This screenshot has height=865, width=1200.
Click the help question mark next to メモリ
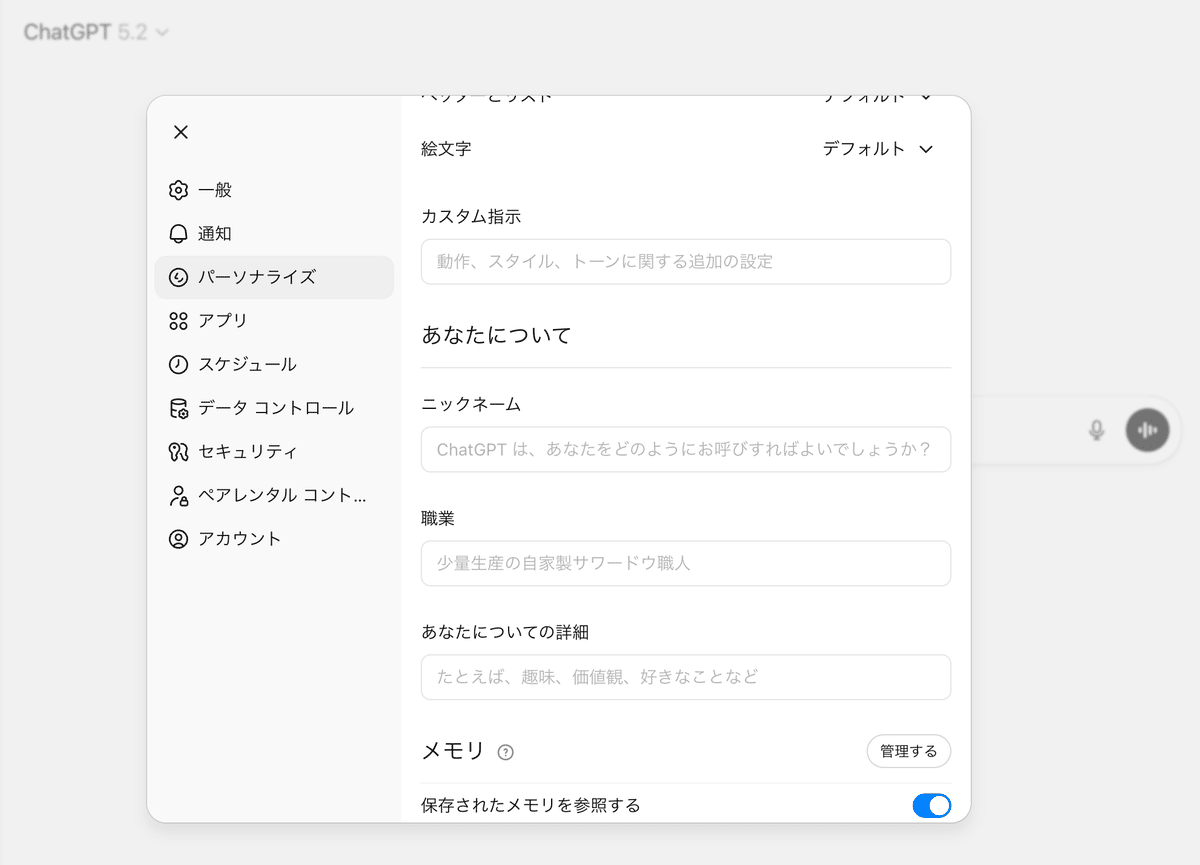tap(506, 752)
